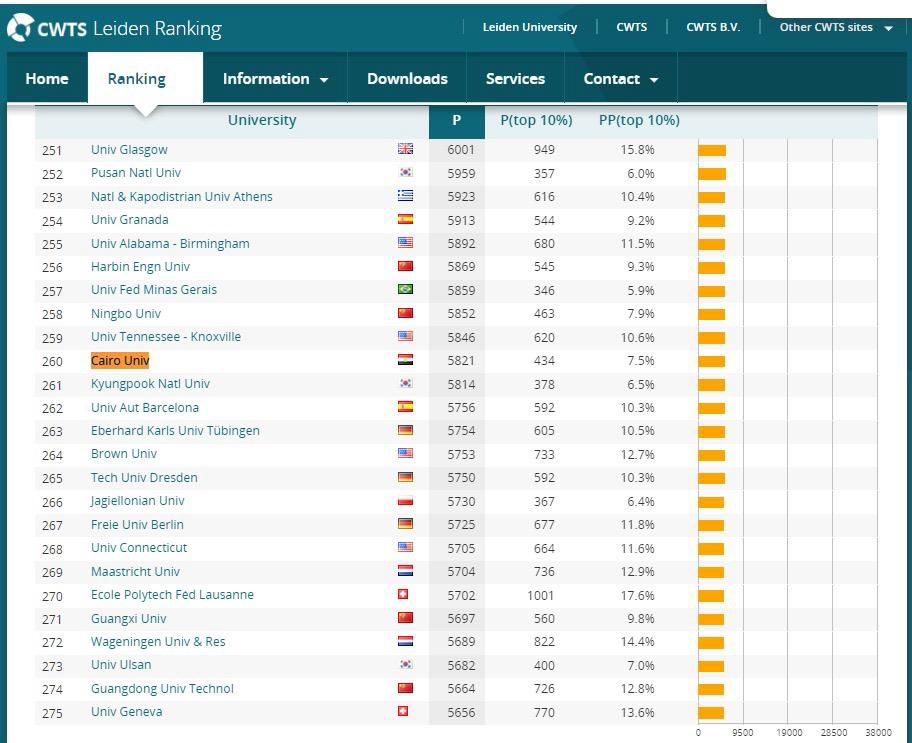912x743 pixels.
Task: Sort by the P column header
Action: click(x=456, y=120)
